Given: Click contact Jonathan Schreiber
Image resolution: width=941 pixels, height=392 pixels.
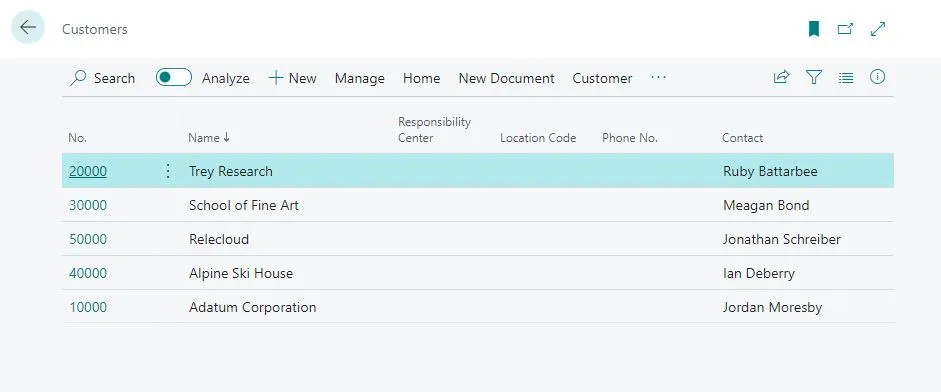Looking at the screenshot, I should tap(781, 239).
